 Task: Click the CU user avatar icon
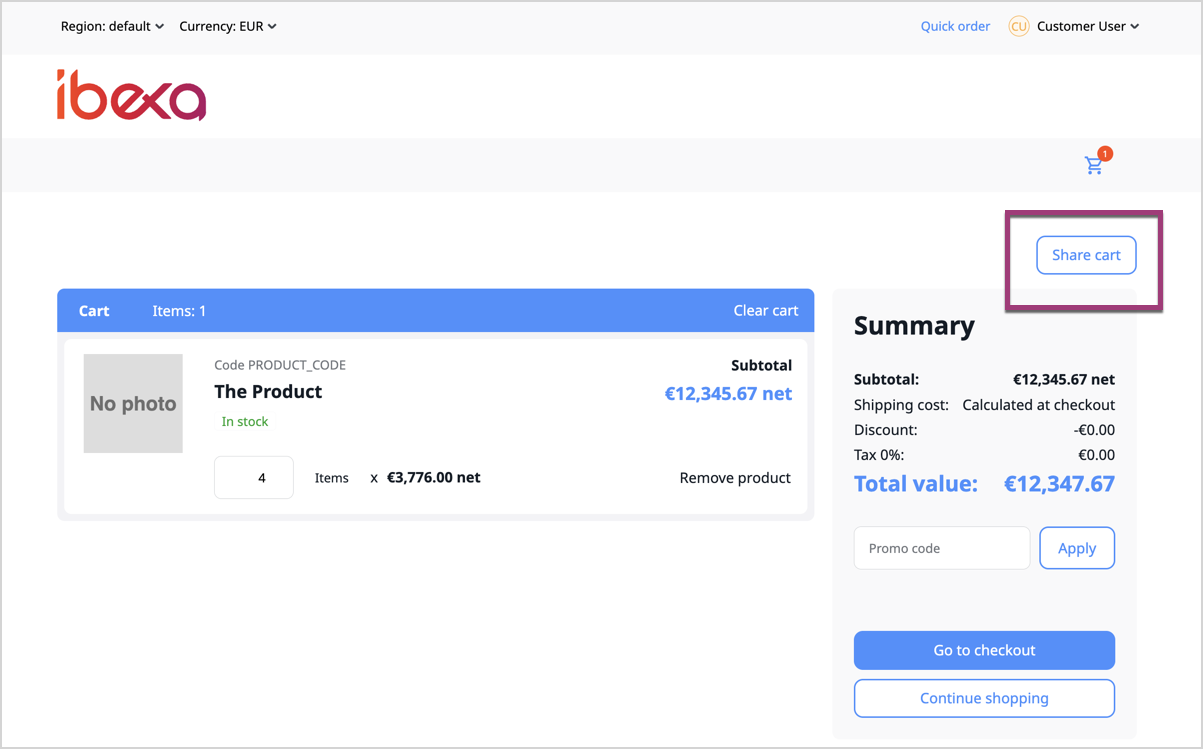(1018, 27)
